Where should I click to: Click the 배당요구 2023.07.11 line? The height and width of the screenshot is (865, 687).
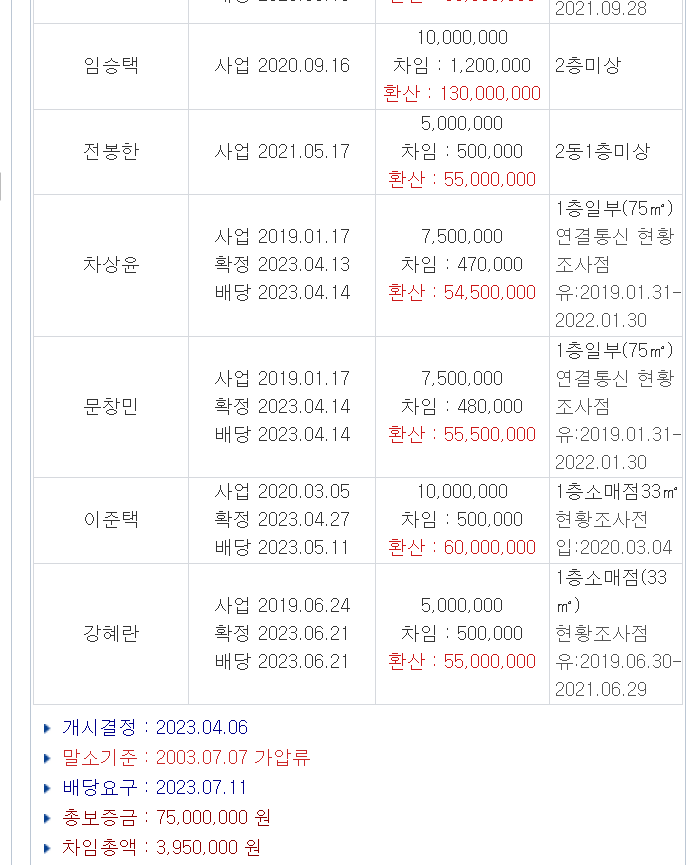click(155, 788)
